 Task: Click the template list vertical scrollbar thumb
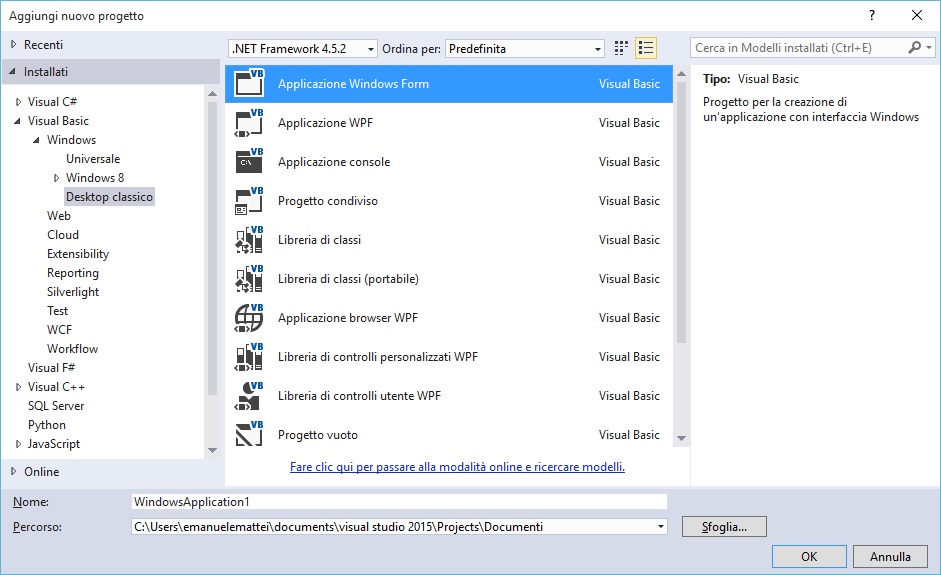pos(681,212)
